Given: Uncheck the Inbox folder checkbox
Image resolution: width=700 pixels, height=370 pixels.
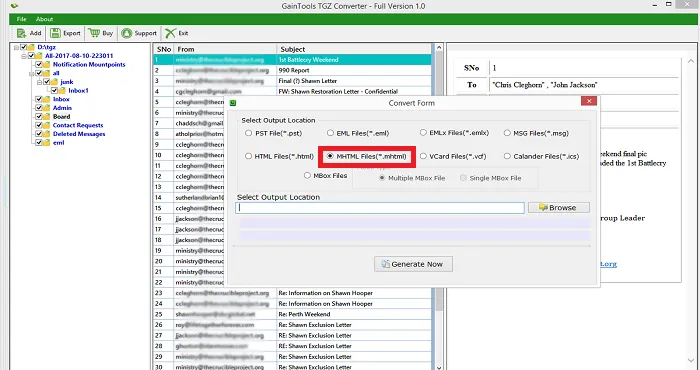Looking at the screenshot, I should [x=39, y=99].
